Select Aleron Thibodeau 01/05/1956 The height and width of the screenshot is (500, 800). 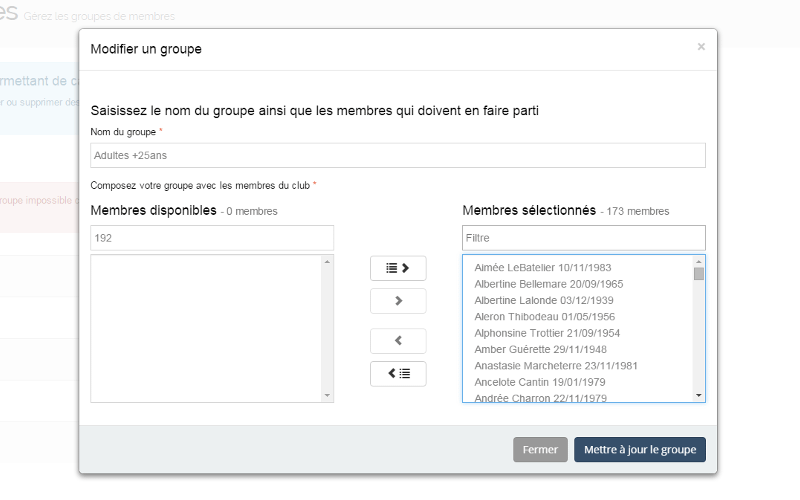[x=544, y=317]
